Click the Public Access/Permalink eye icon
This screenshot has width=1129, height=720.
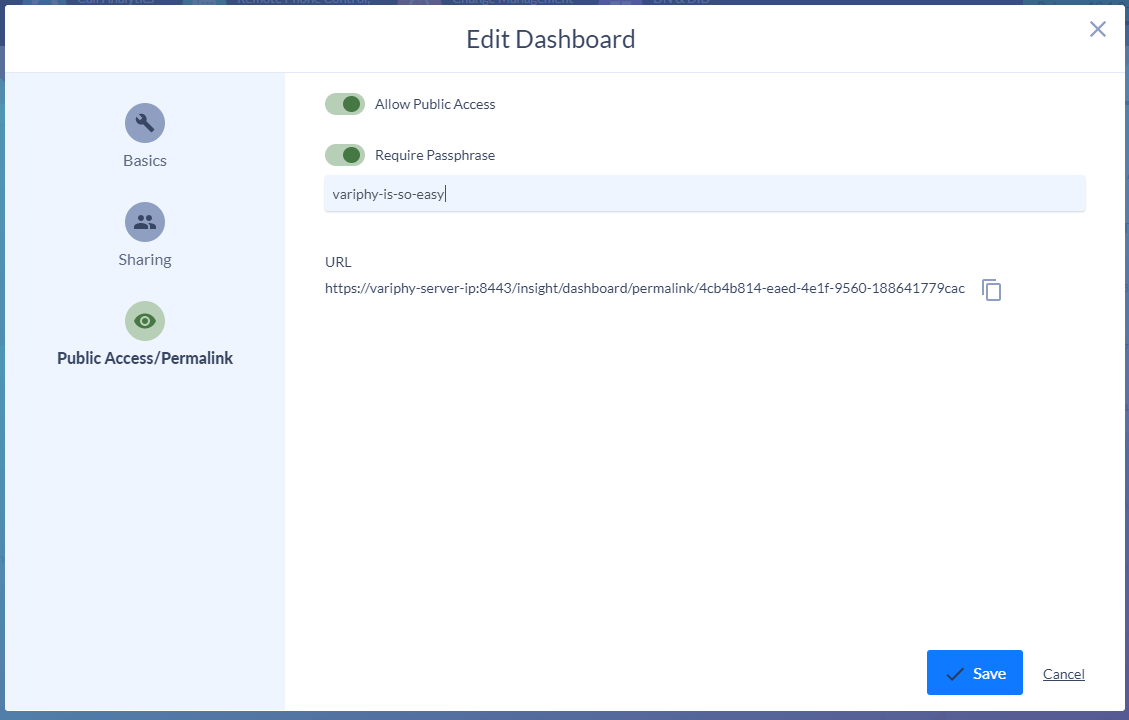144,320
